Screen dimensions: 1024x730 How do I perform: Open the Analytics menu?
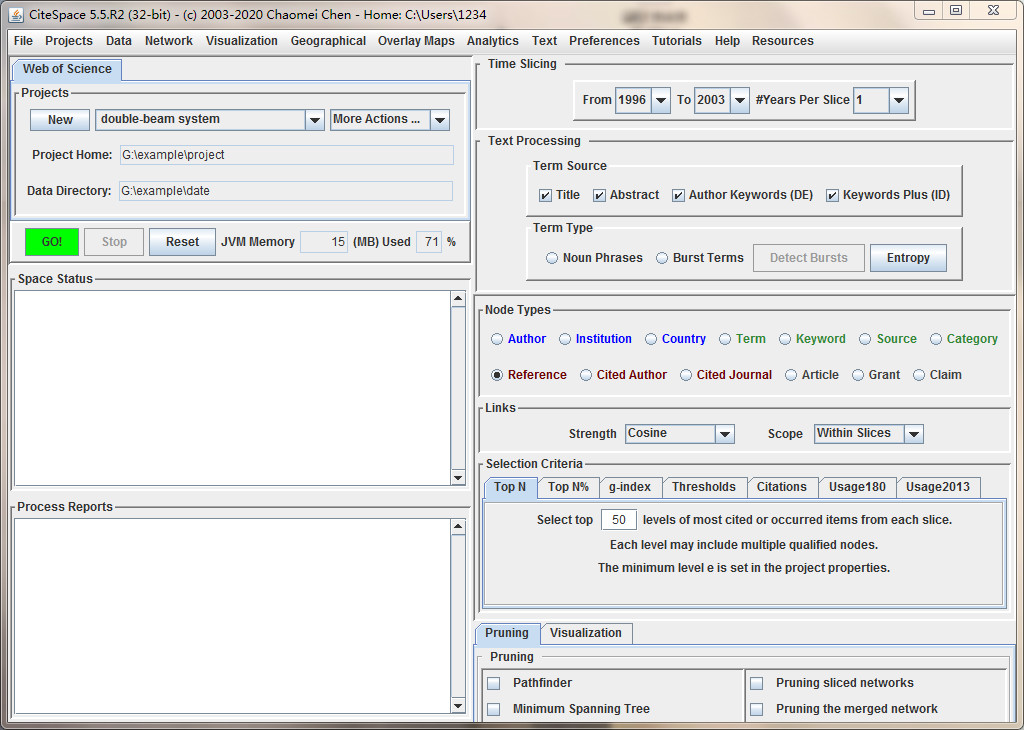coord(492,40)
